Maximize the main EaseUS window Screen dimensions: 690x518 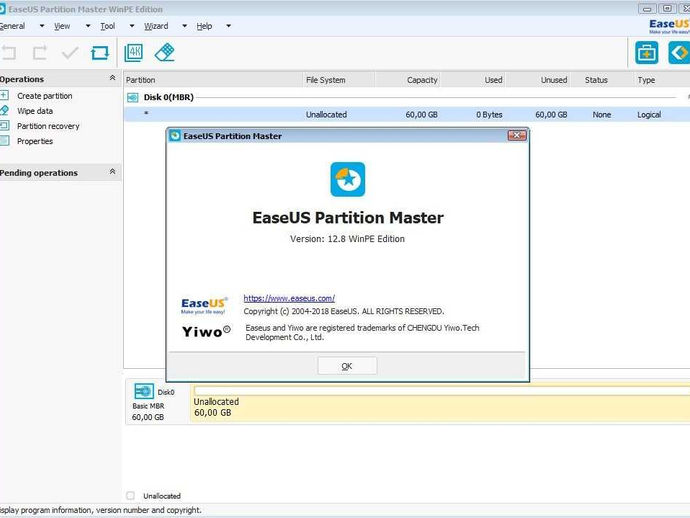(667, 8)
